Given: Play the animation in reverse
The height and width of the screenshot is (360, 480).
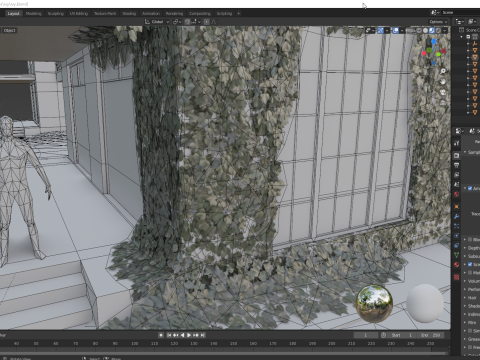Looking at the screenshot, I should coord(182,335).
